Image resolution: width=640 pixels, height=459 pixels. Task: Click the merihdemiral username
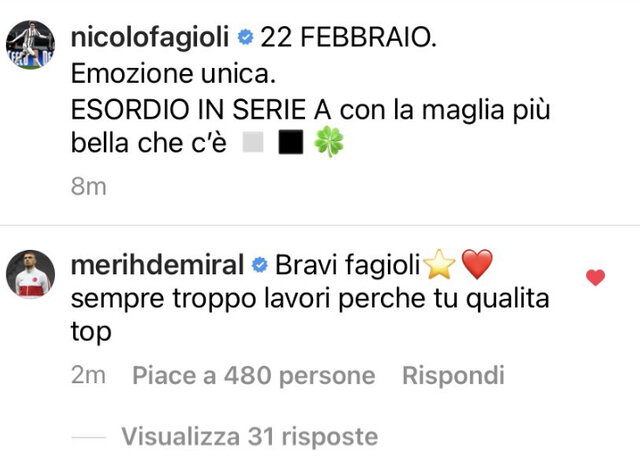tap(157, 265)
